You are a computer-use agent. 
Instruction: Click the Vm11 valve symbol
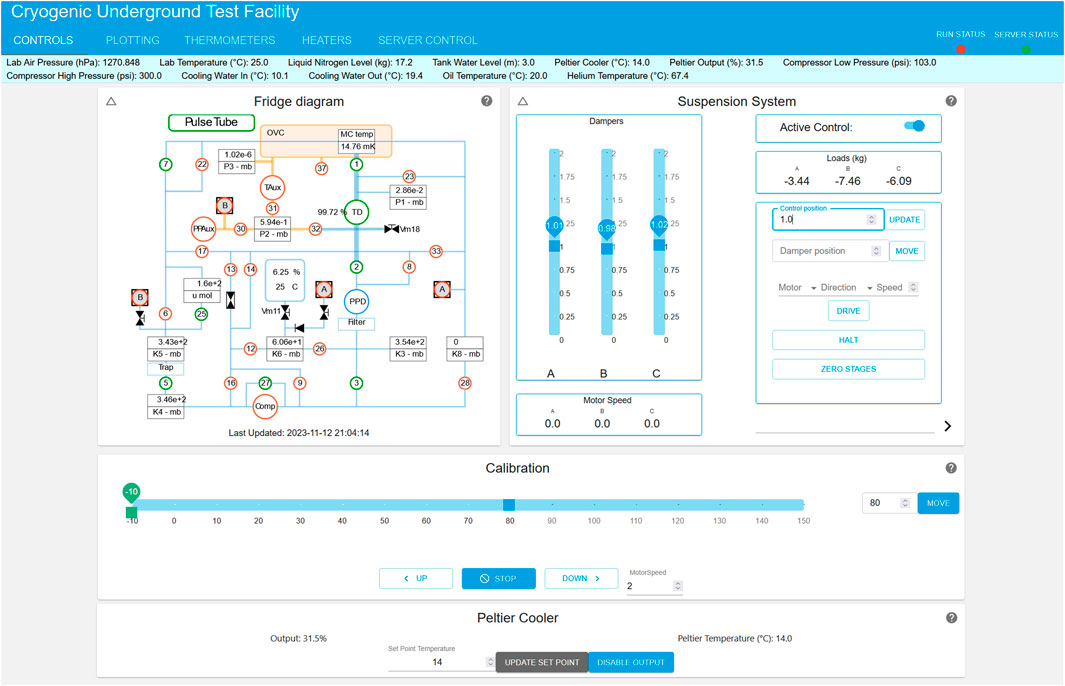coord(285,312)
